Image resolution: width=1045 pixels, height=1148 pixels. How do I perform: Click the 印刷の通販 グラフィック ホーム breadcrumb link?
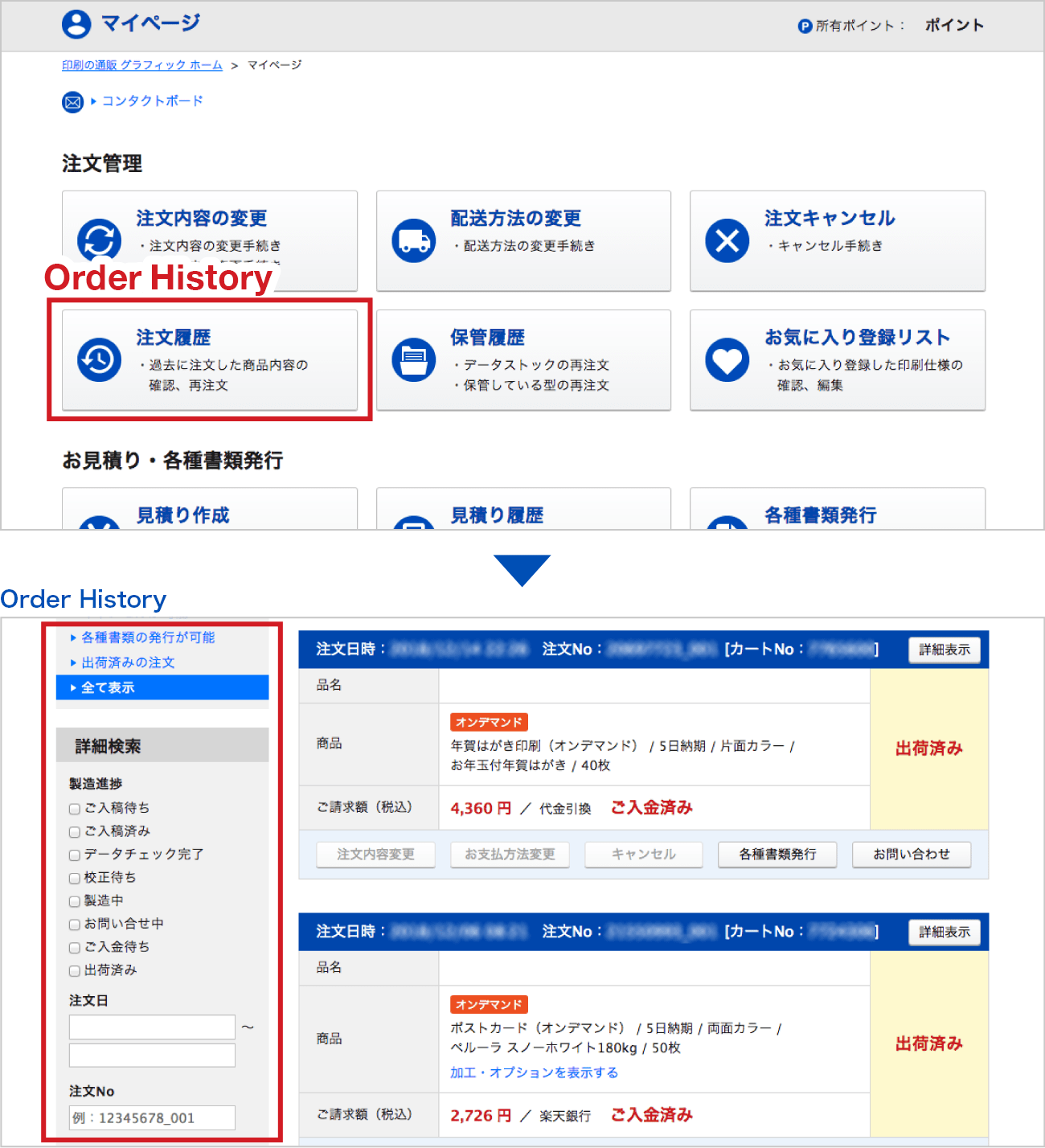coord(142,65)
